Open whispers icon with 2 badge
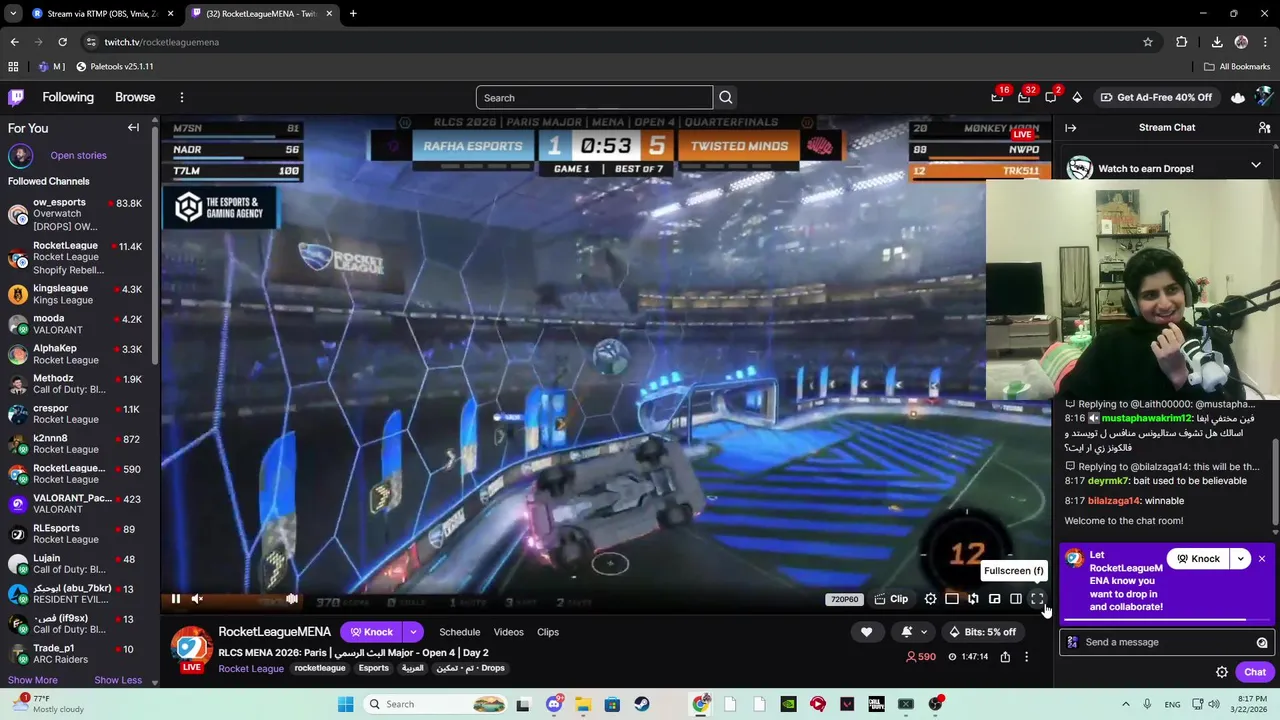This screenshot has height=720, width=1280. [x=1051, y=97]
